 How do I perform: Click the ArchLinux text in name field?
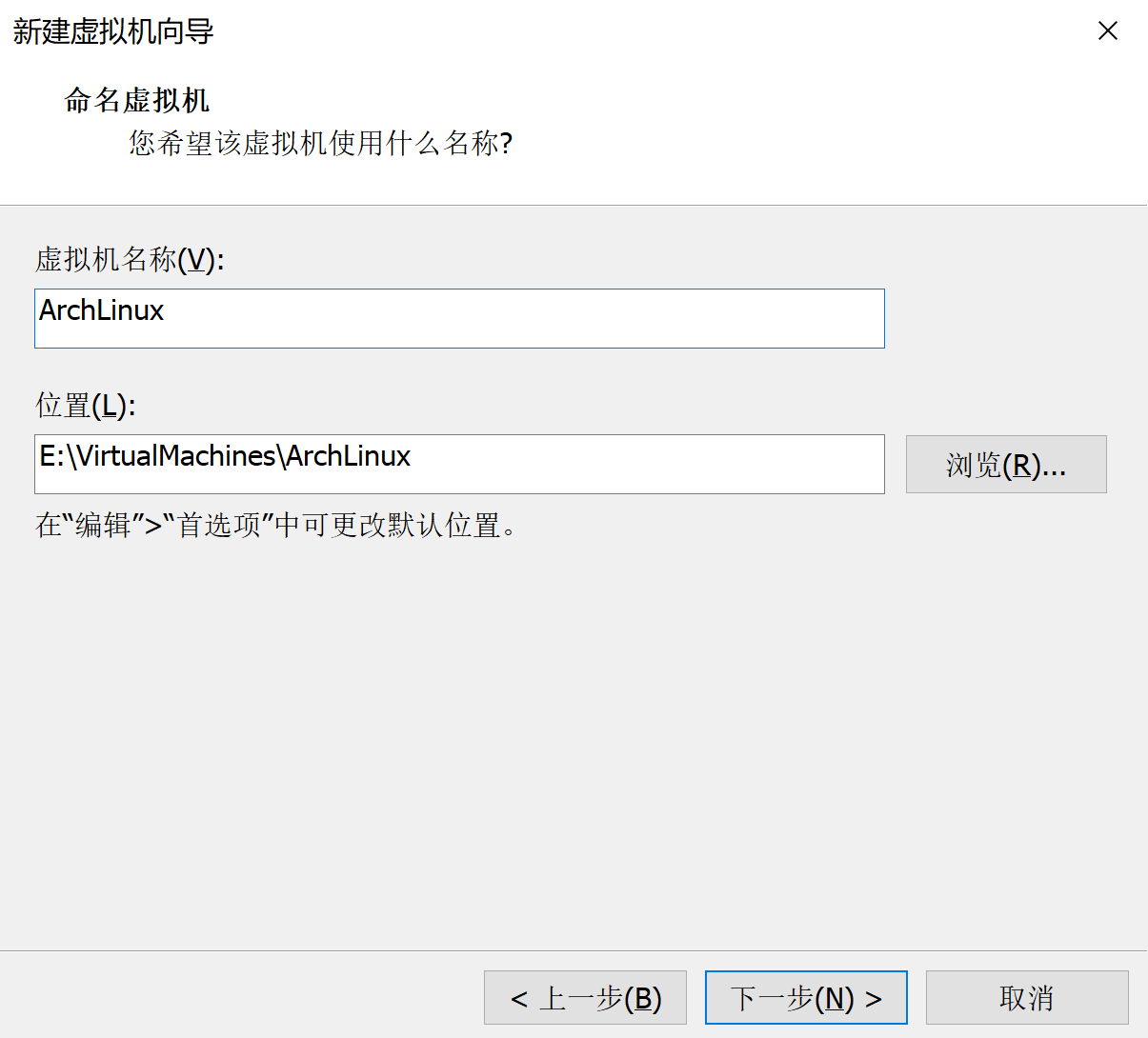101,311
